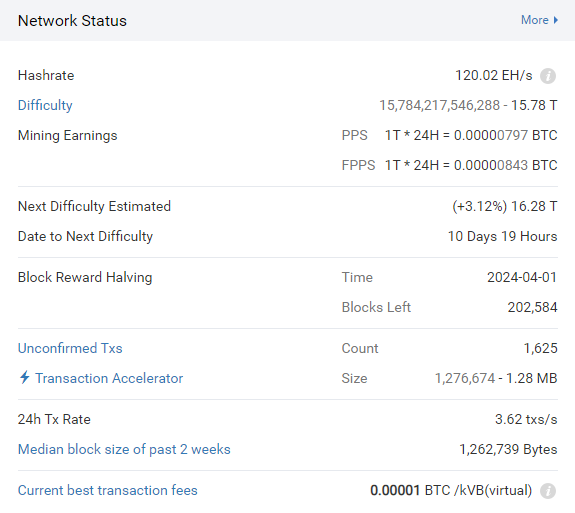
Task: Click the FPPS mining earnings value
Action: tap(471, 165)
